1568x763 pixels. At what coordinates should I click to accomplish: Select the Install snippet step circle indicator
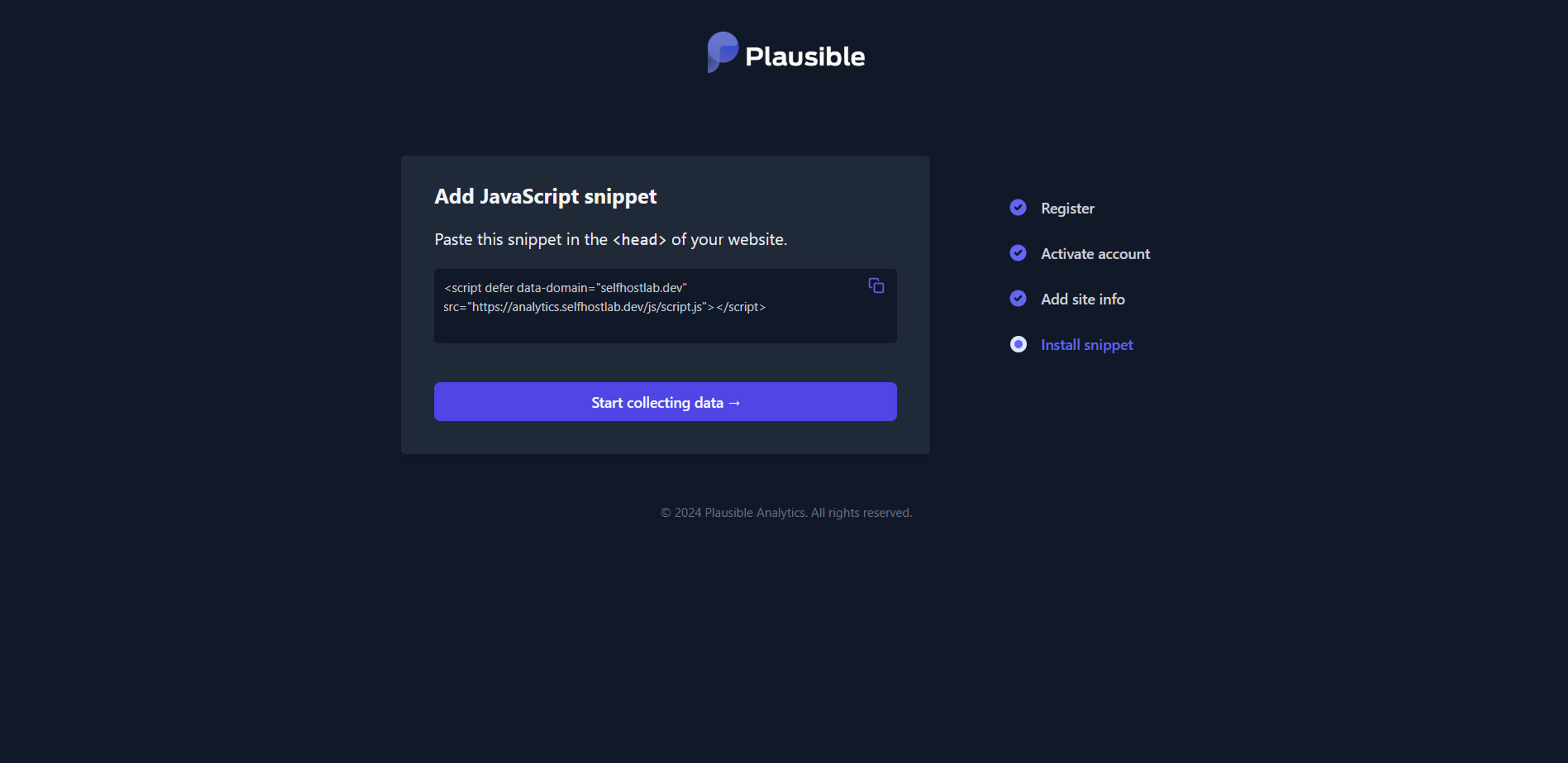click(1018, 344)
